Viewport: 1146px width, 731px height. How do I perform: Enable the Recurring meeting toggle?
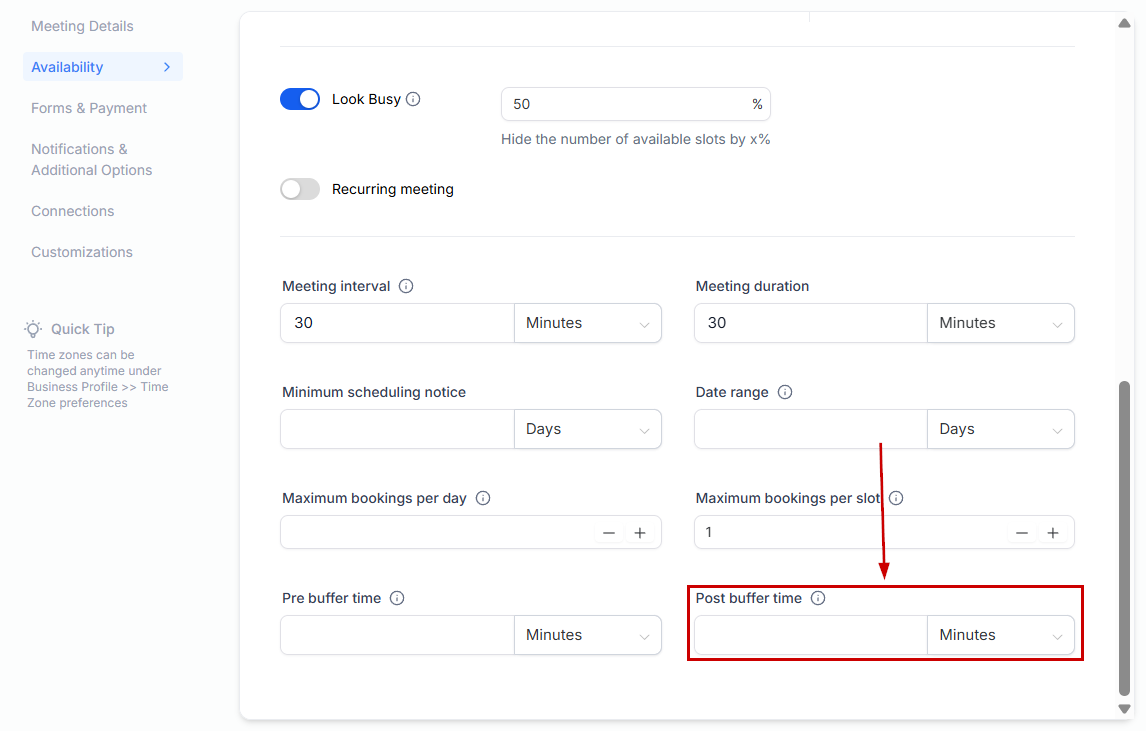[300, 189]
